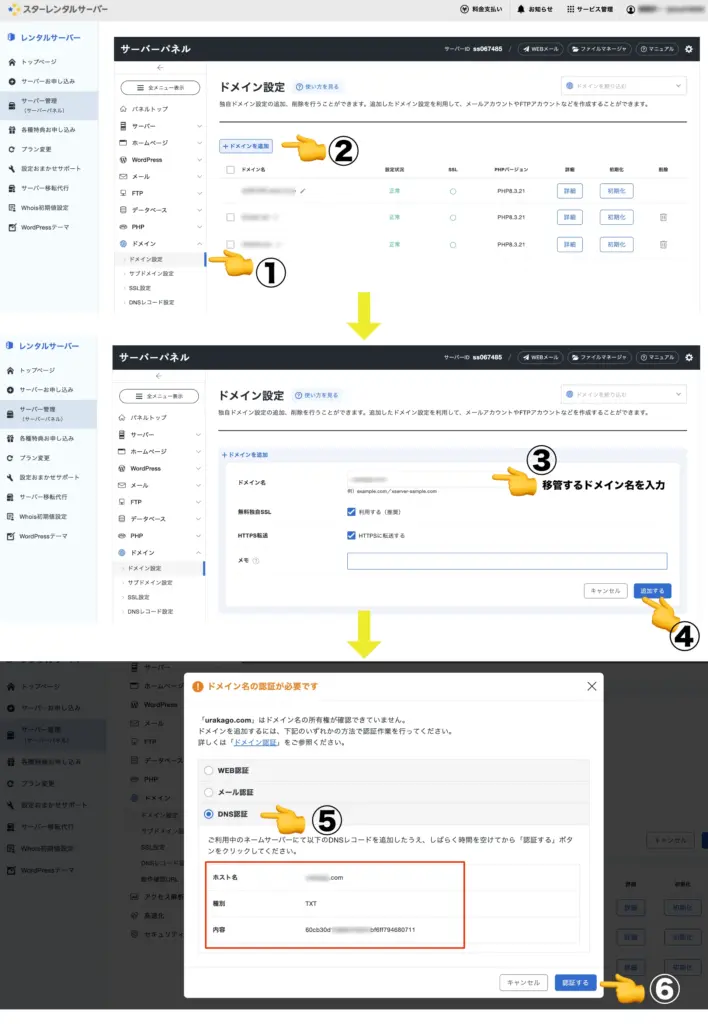Expand PHP menu on the domain list screen

click(x=160, y=227)
